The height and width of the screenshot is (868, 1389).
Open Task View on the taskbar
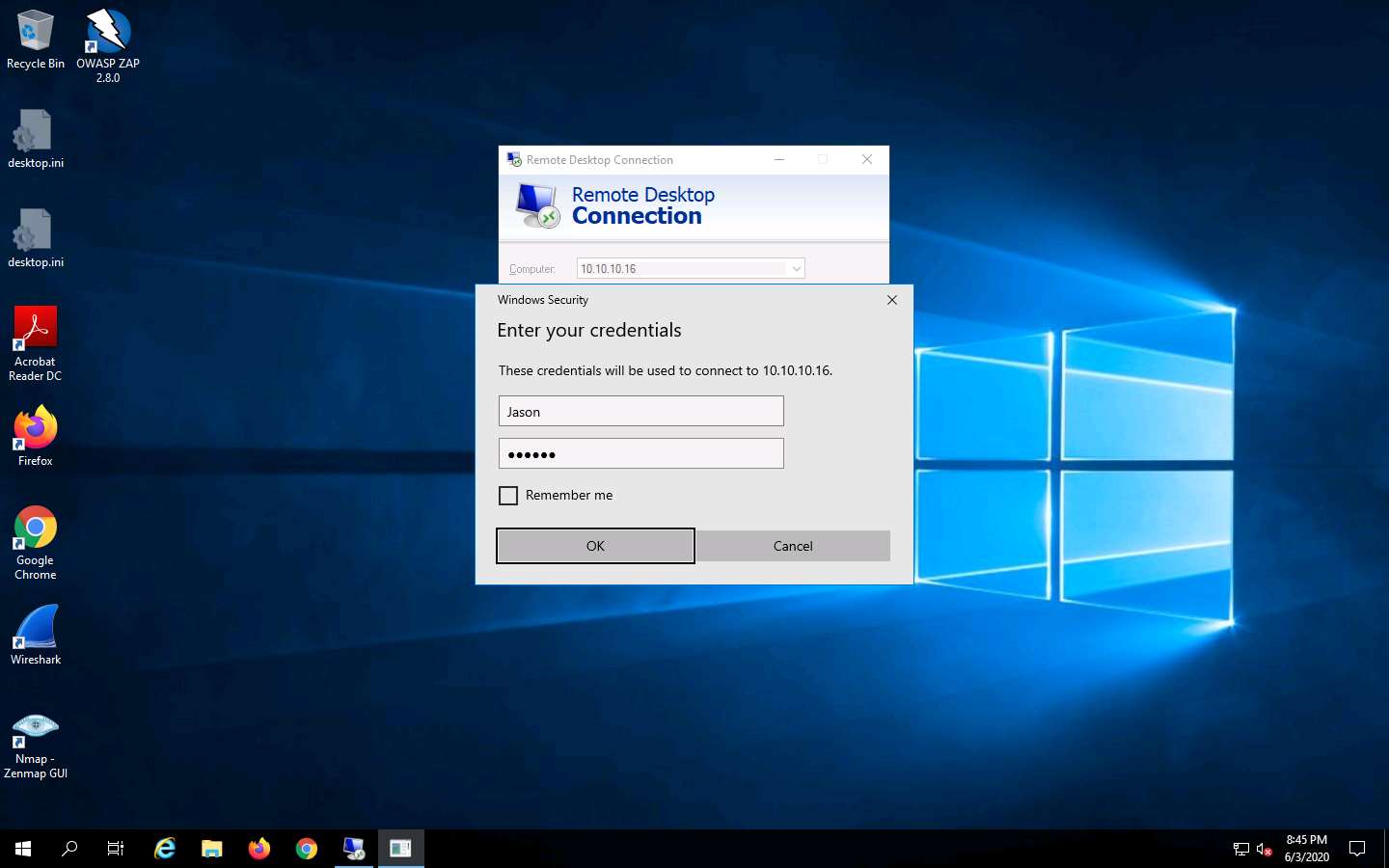point(116,849)
